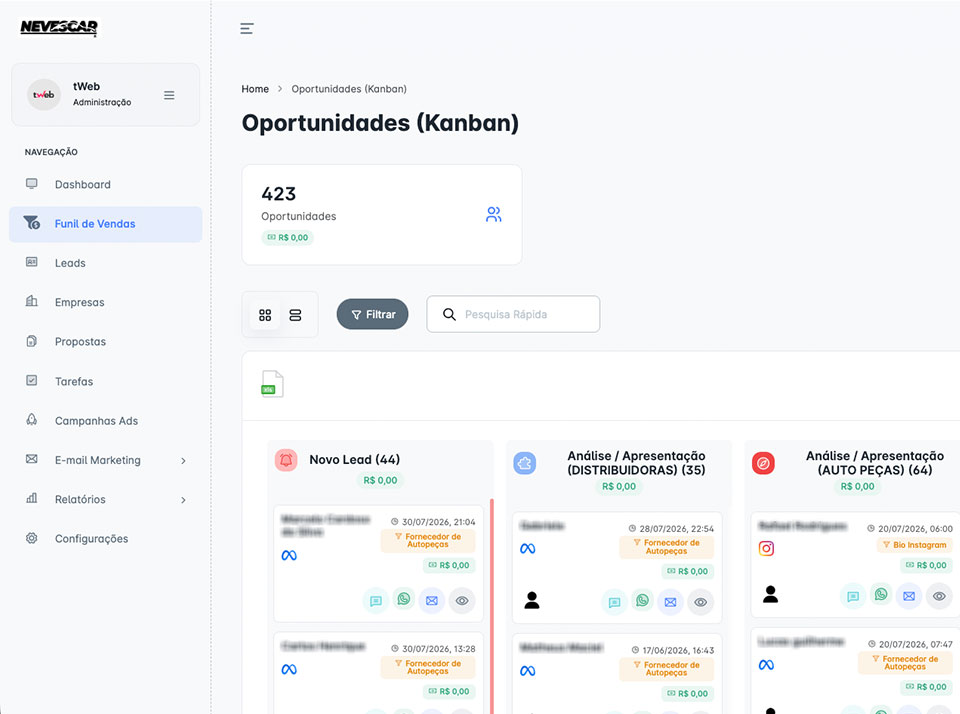Expand the E-mail Marketing submenu chevron
960x714 pixels.
[x=183, y=460]
